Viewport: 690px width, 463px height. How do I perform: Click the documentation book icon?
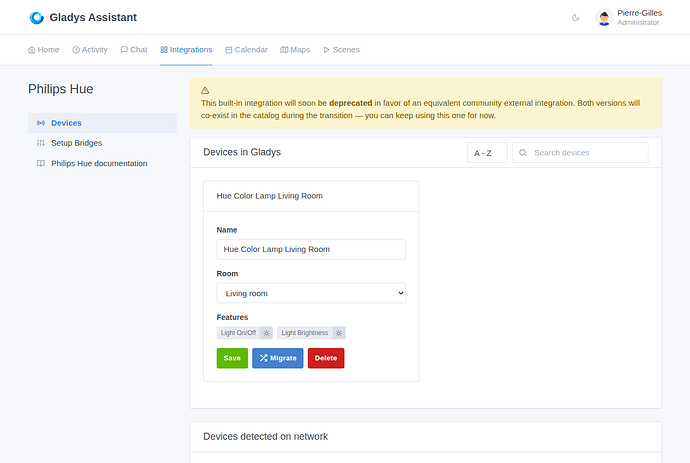coord(41,163)
